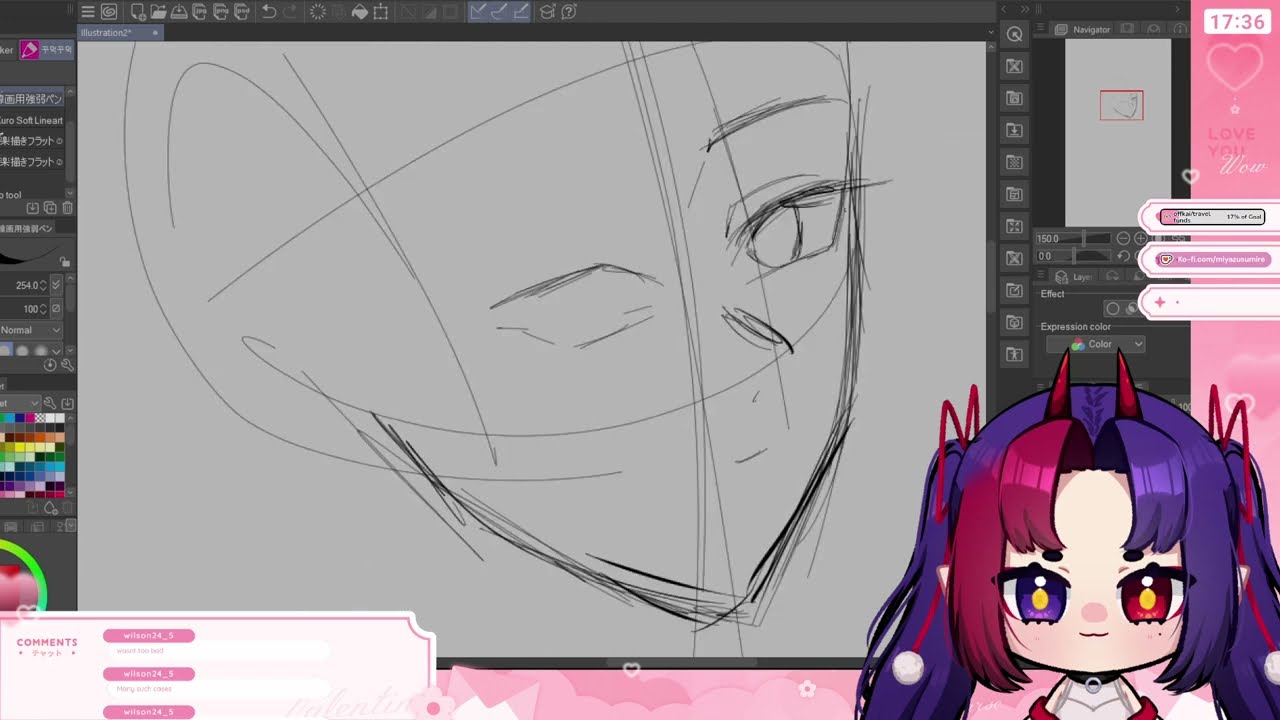The image size is (1280, 720).
Task: Reset tool property to initial settings
Action: click(x=51, y=365)
